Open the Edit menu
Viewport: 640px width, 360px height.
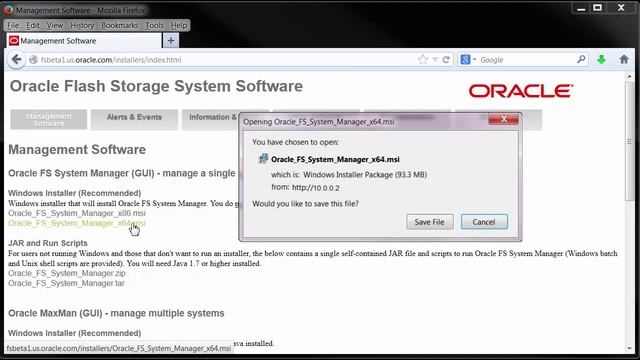tap(33, 25)
